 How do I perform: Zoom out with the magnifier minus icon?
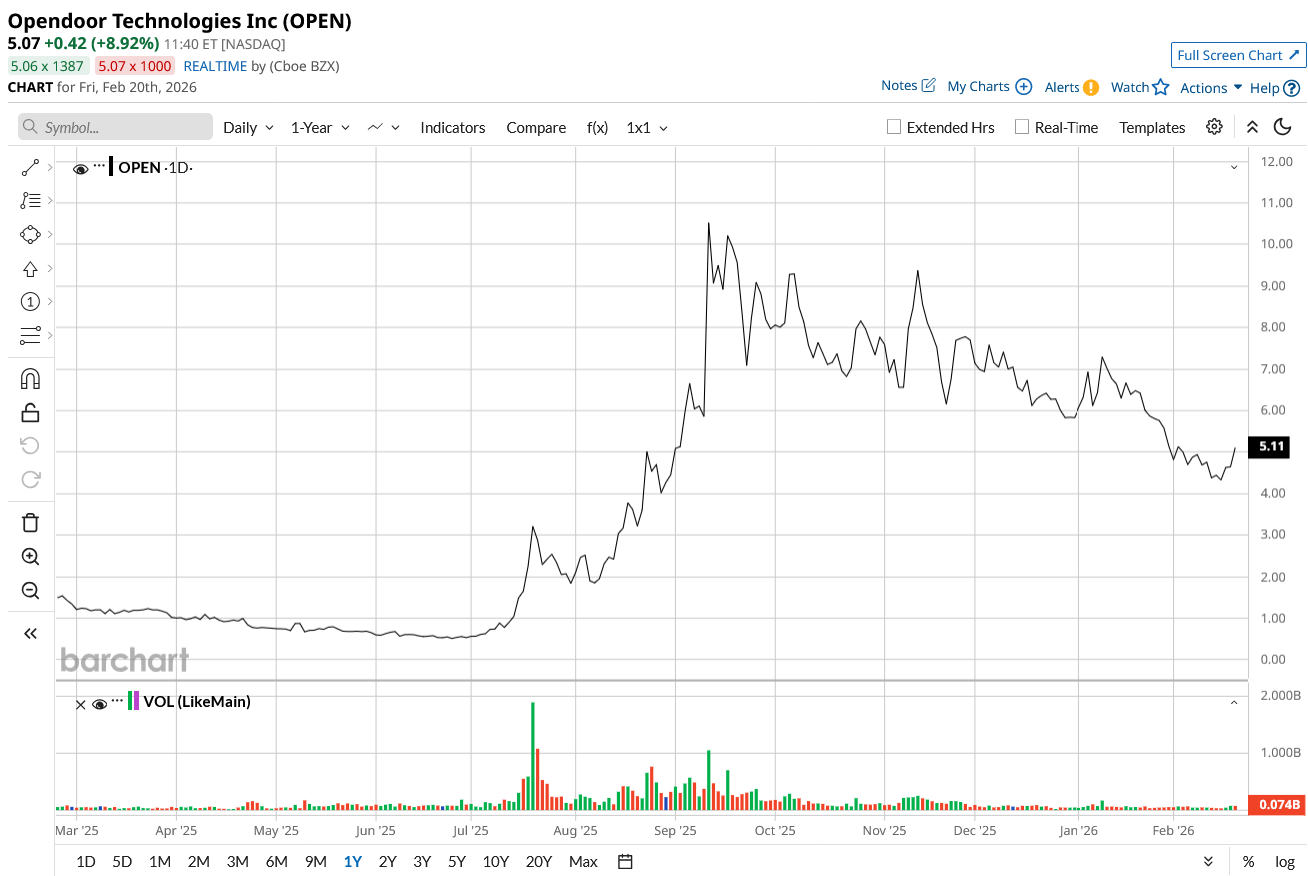[30, 590]
